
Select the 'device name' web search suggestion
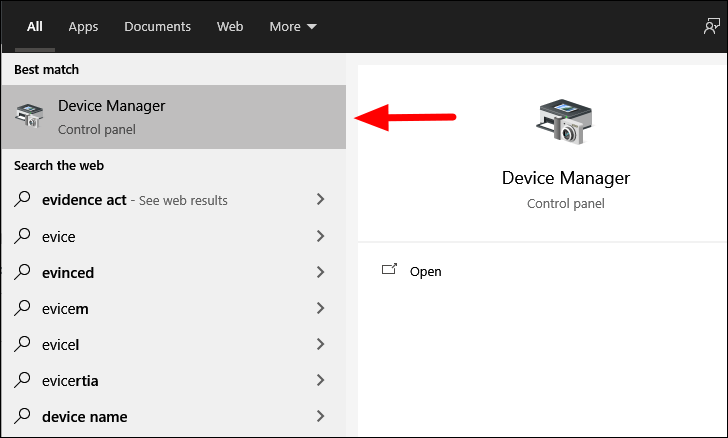[x=174, y=417]
